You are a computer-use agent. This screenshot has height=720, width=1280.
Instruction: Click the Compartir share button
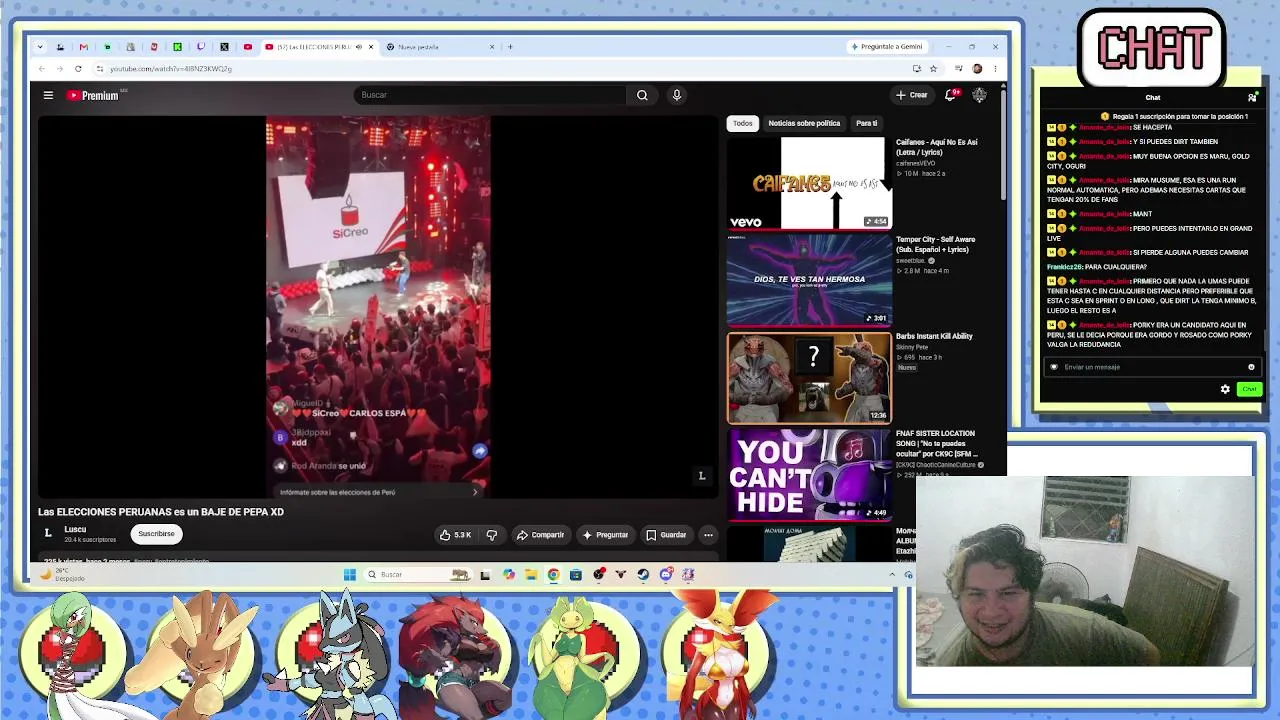tap(540, 535)
